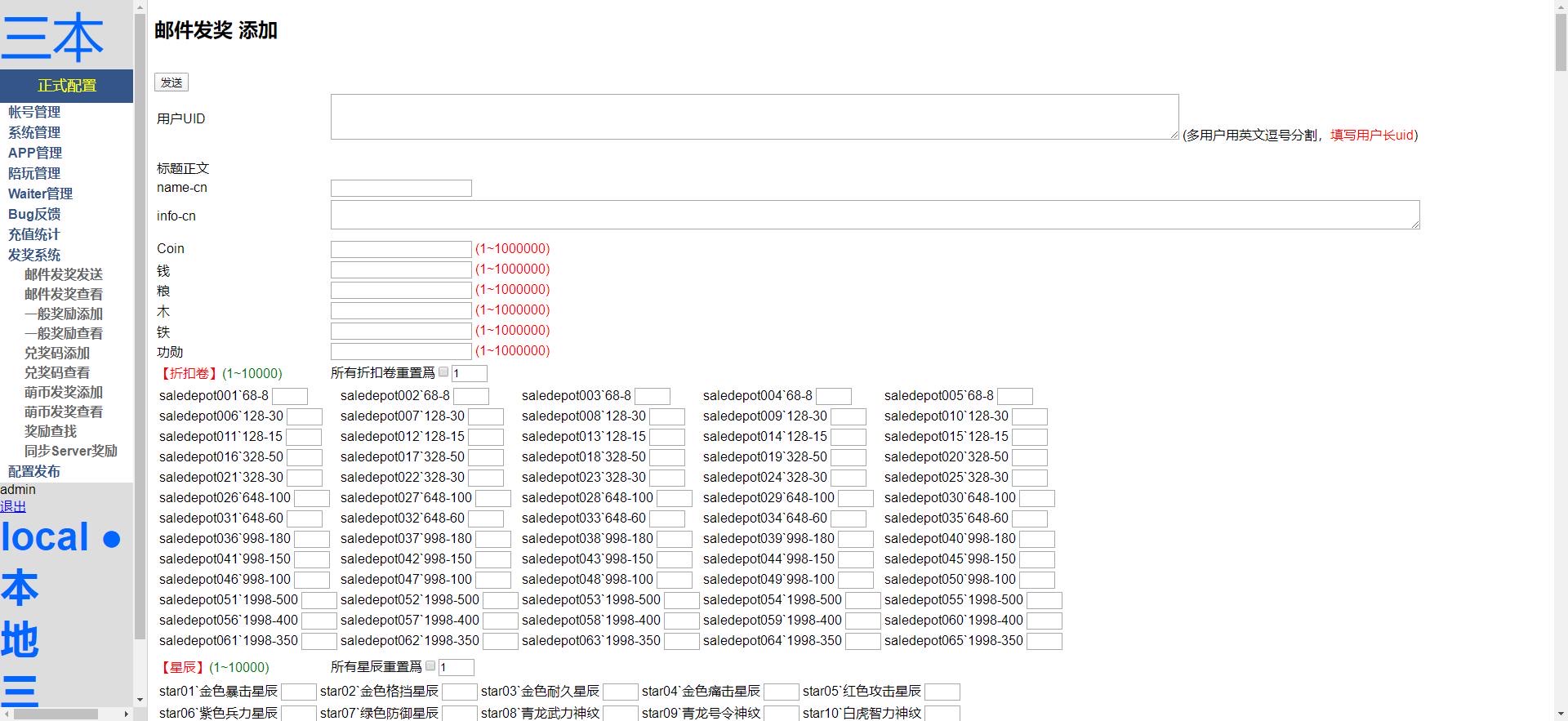The image size is (1568, 721).
Task: Click the sidebar scrollbar up arrow
Action: pos(140,7)
